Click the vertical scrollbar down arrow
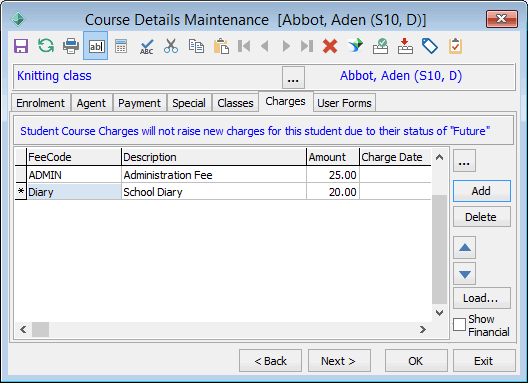 [x=439, y=313]
